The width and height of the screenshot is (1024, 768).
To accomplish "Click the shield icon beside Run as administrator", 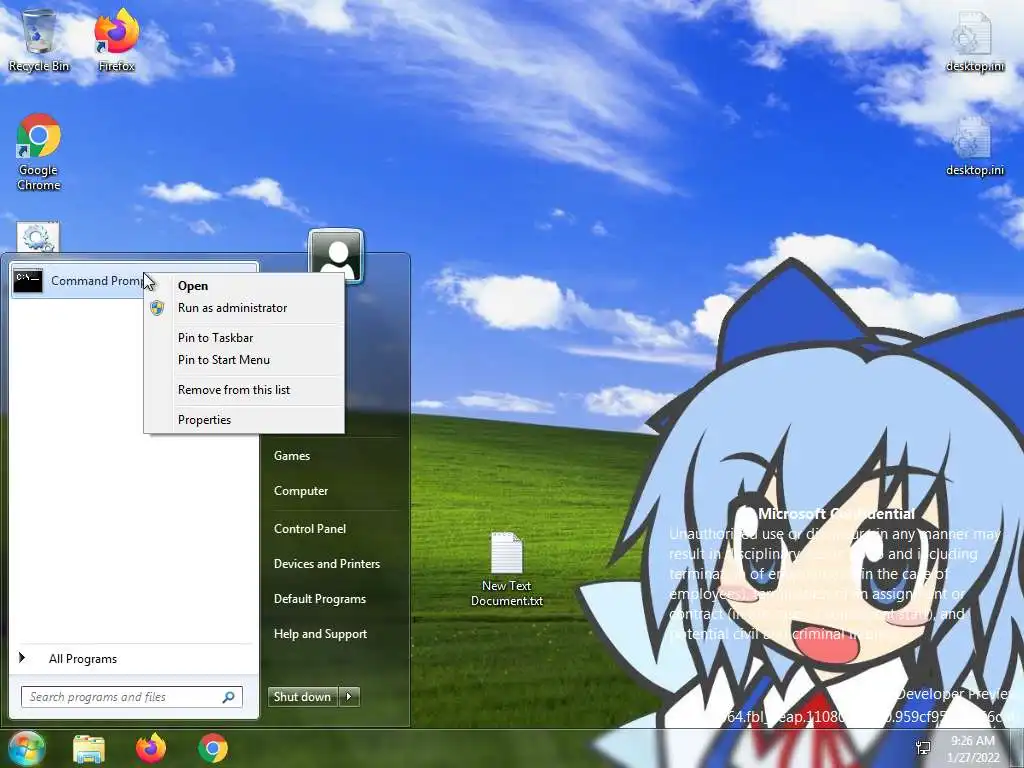I will 157,308.
